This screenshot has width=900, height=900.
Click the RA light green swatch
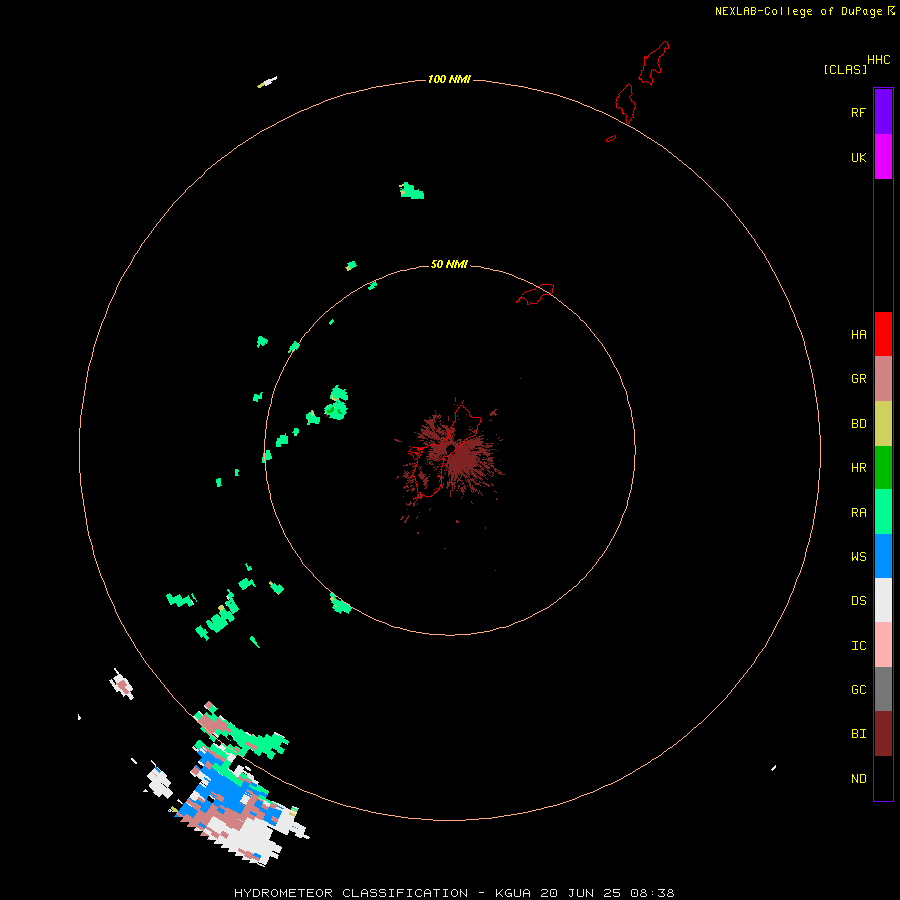[883, 511]
